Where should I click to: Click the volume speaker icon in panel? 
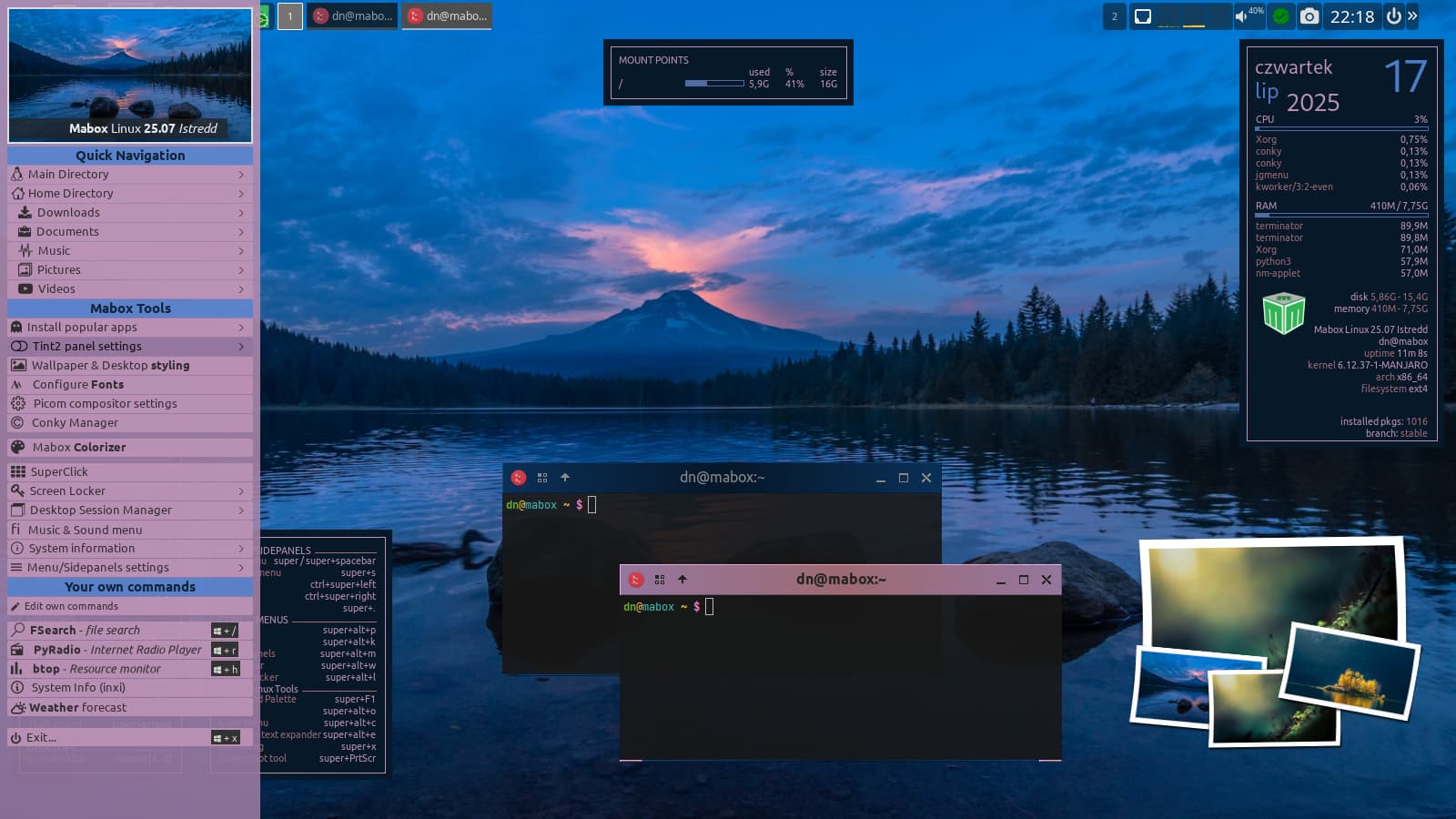(1241, 16)
